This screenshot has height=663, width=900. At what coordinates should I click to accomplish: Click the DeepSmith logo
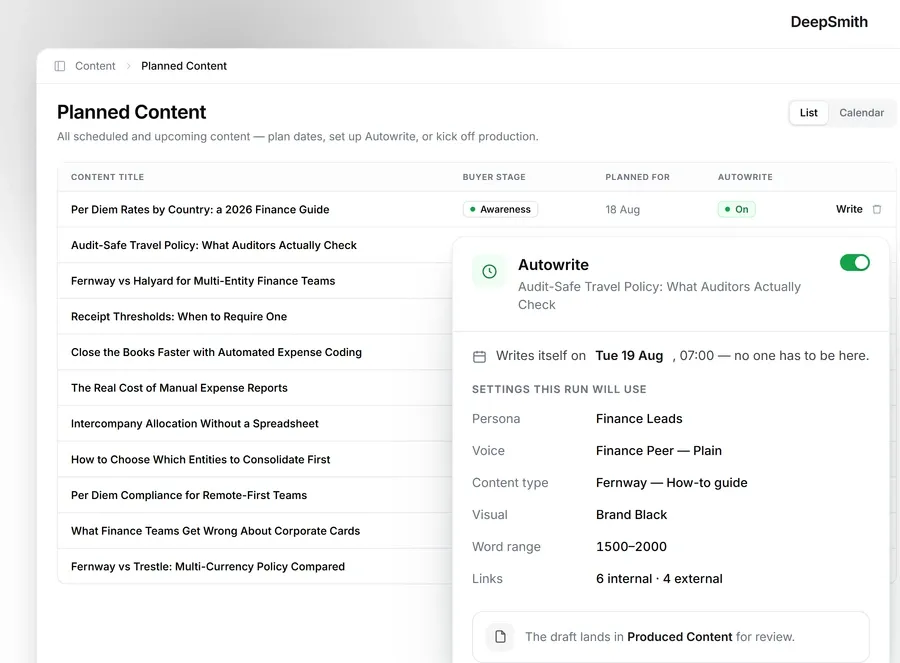click(829, 22)
